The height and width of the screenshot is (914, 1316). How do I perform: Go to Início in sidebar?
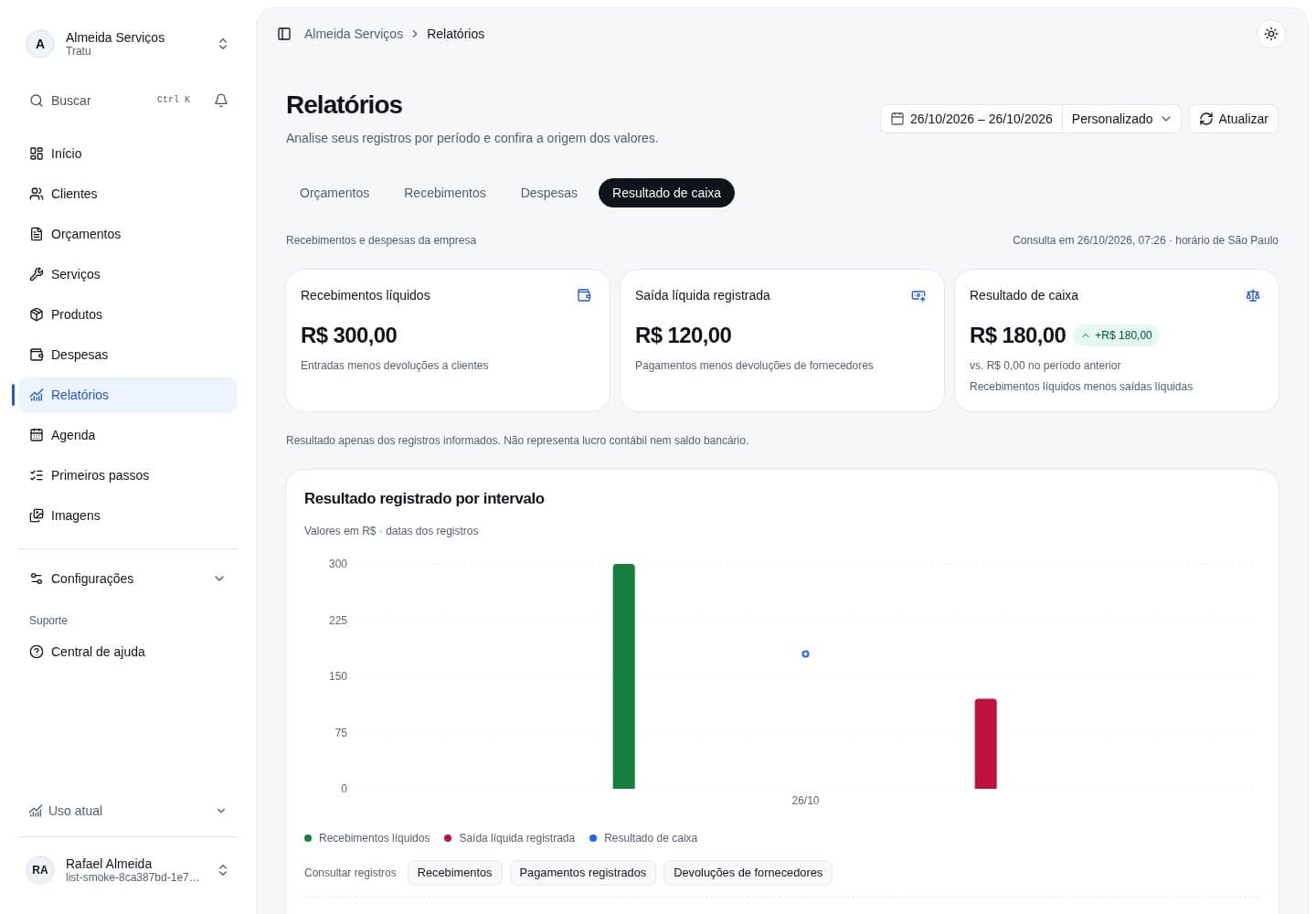(x=128, y=154)
